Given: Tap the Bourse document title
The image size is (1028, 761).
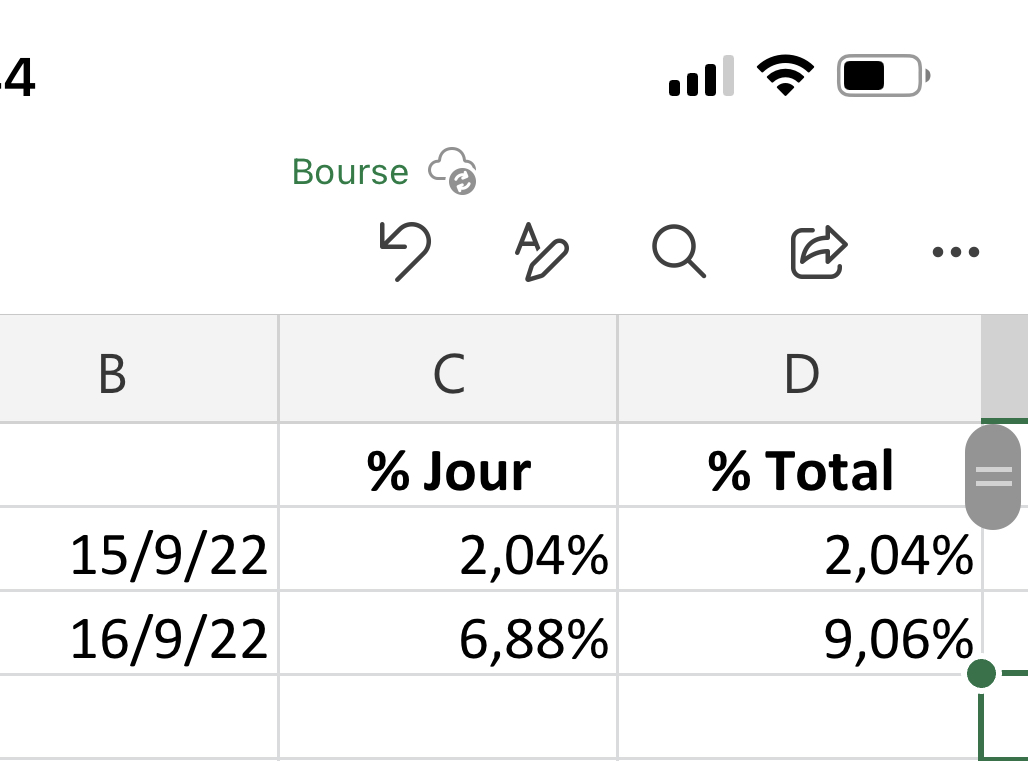Looking at the screenshot, I should [x=350, y=172].
